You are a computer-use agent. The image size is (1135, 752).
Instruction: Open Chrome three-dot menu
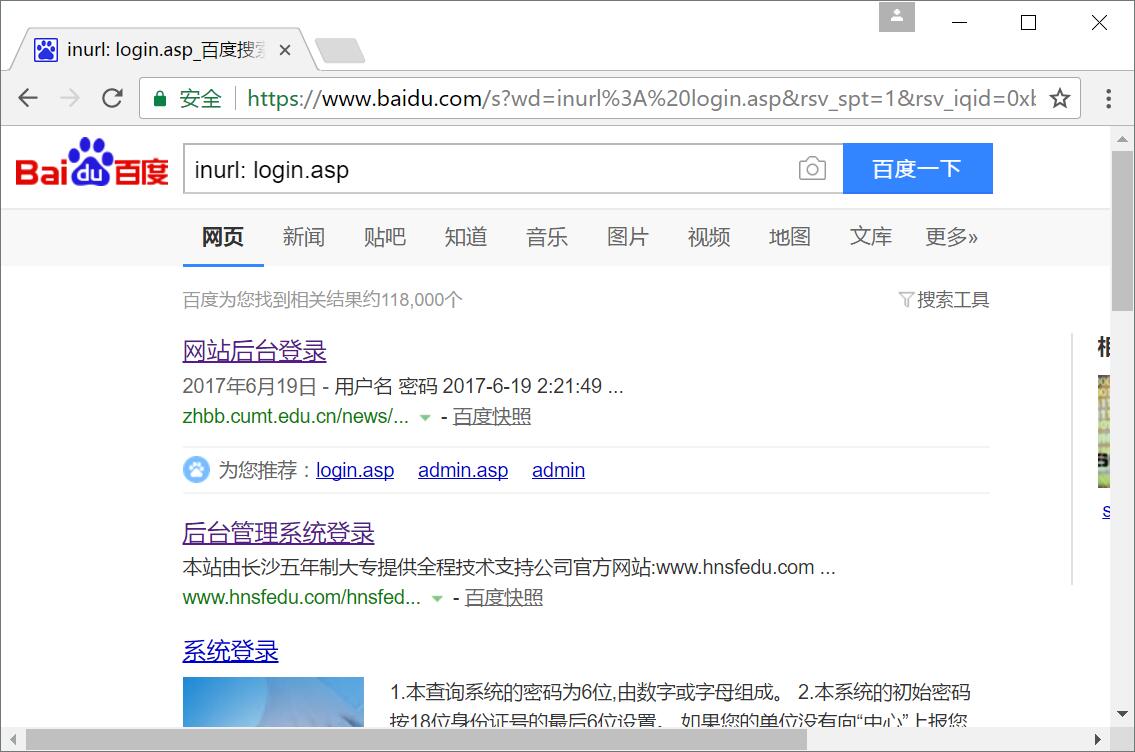coord(1108,98)
